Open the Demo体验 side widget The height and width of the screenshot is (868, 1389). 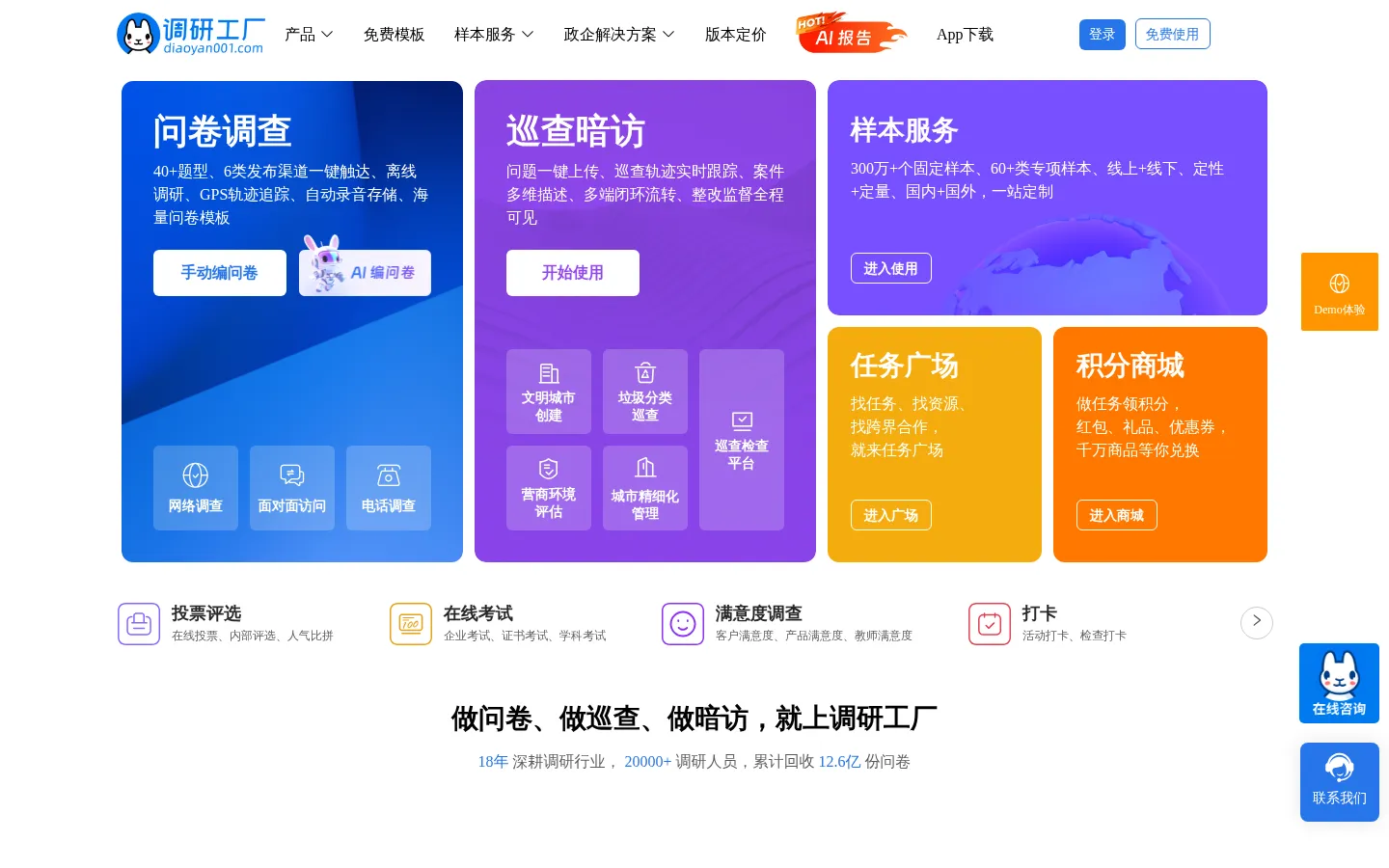1340,292
